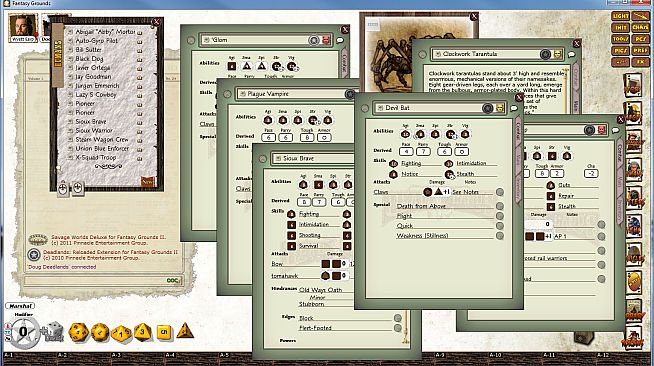This screenshot has width=654, height=366.
Task: Click the yellow type icon in Devil Bat header
Action: pos(499,108)
